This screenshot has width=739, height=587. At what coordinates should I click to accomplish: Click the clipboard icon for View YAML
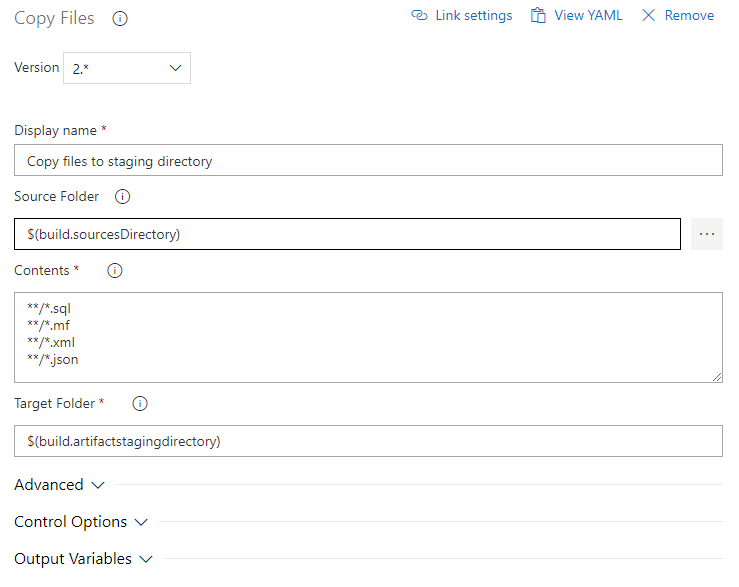(539, 16)
